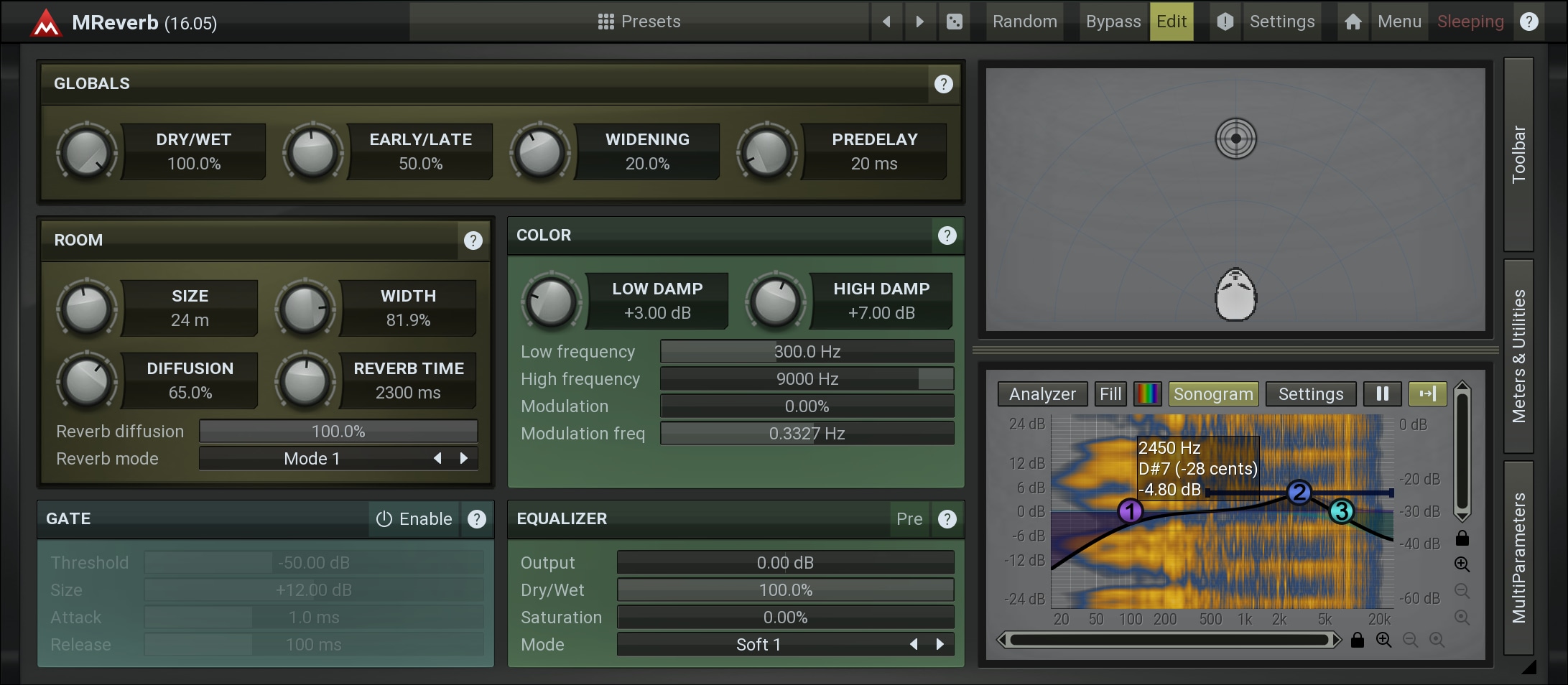
Task: Open the Presets browser
Action: click(639, 22)
